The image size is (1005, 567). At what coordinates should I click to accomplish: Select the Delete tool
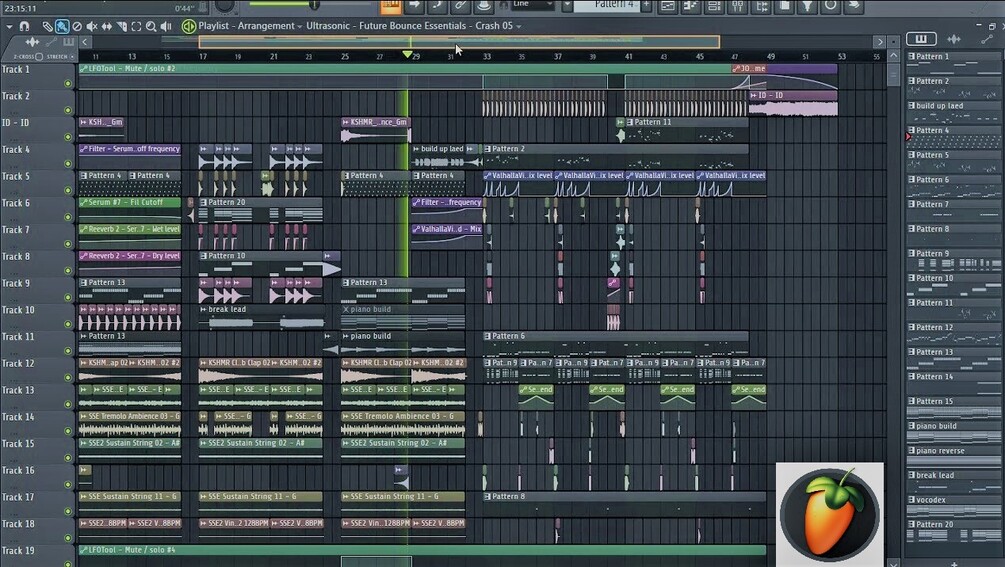pyautogui.click(x=77, y=26)
